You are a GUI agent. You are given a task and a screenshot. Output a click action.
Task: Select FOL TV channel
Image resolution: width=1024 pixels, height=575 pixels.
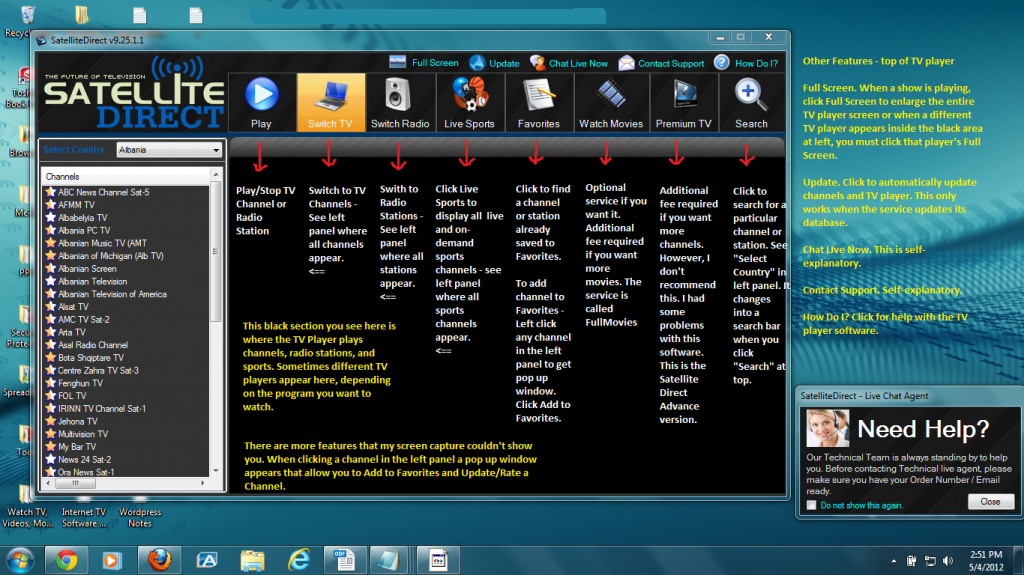[x=72, y=396]
